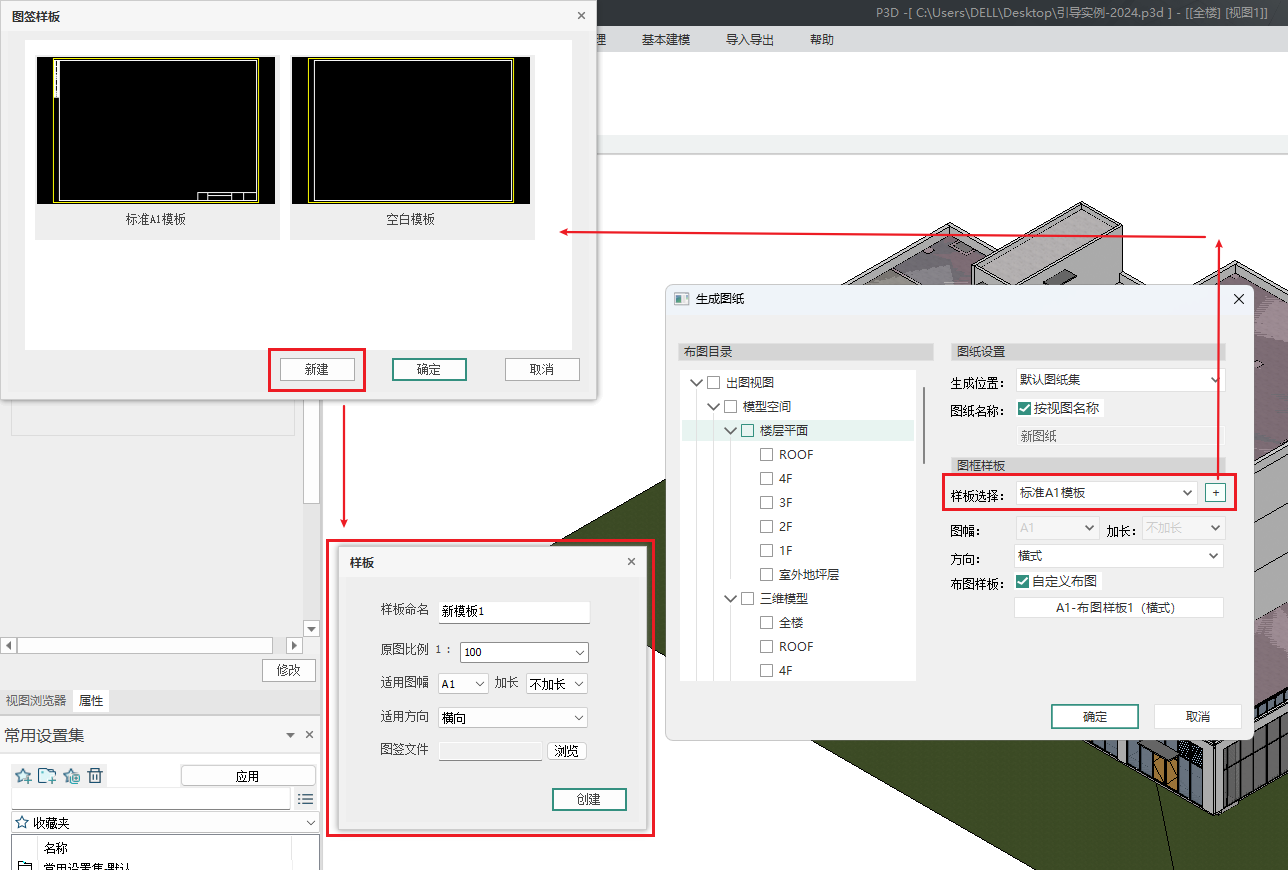The height and width of the screenshot is (870, 1288).
Task: Collapse the 模型空间 tree node
Action: click(x=713, y=406)
